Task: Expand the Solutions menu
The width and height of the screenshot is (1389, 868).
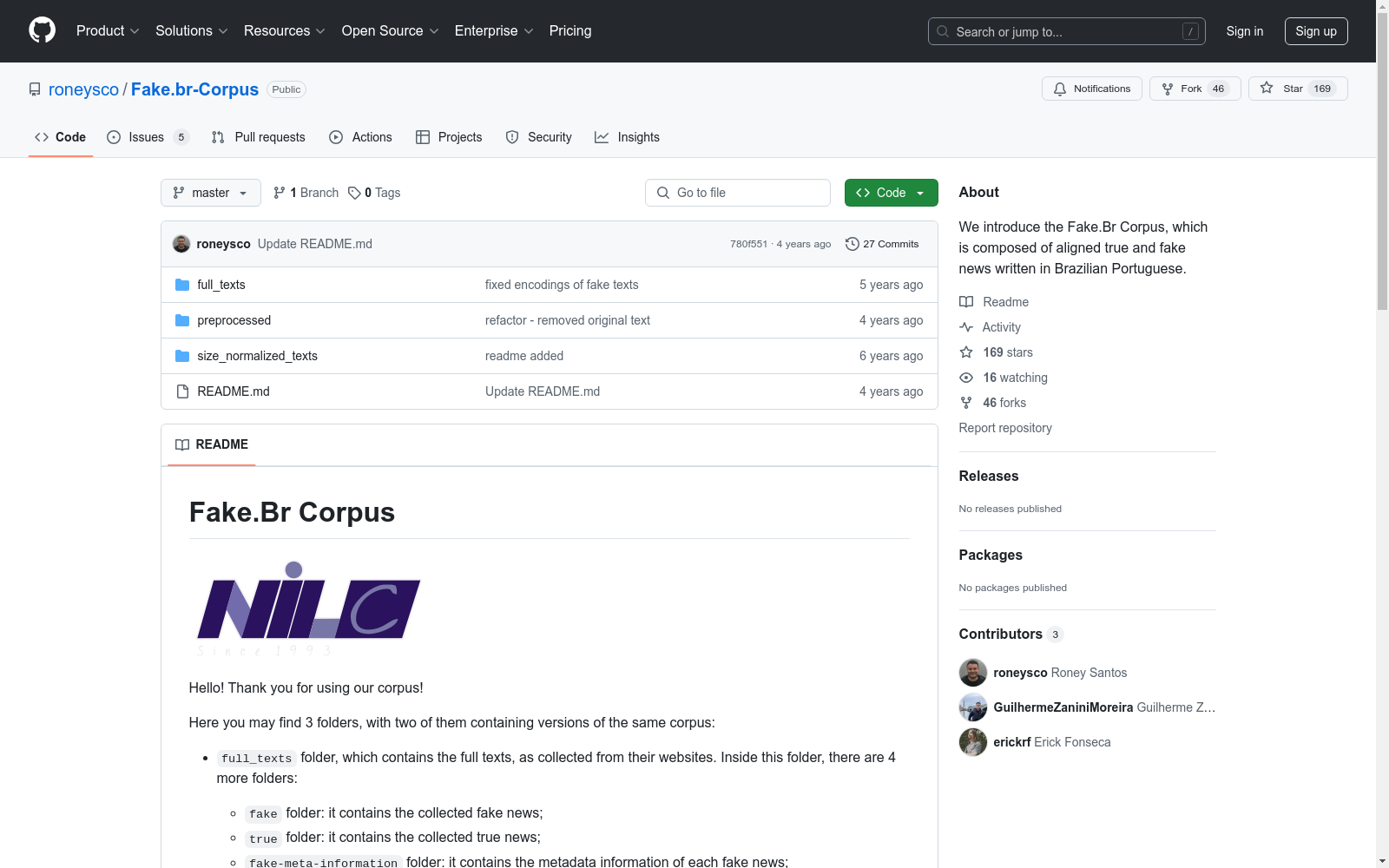Action: (x=192, y=31)
